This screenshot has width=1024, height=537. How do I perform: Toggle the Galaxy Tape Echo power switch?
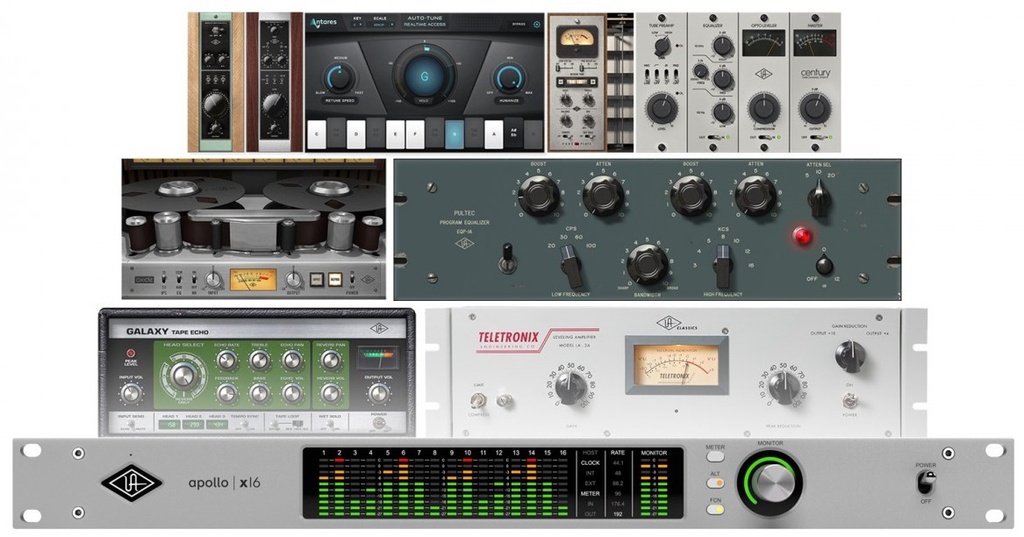pyautogui.click(x=378, y=425)
